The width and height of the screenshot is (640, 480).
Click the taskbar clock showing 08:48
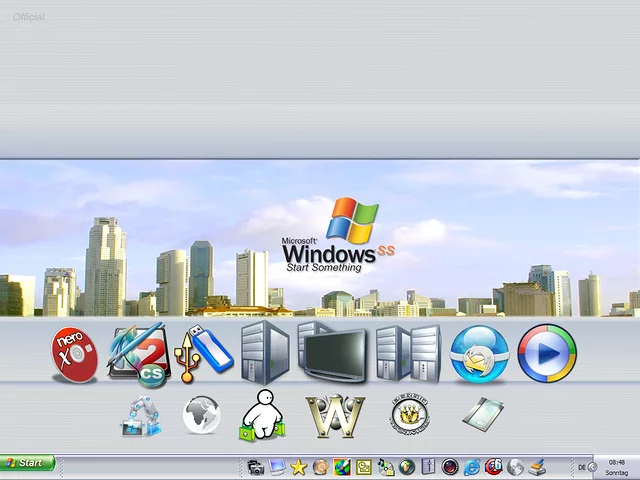pos(616,467)
